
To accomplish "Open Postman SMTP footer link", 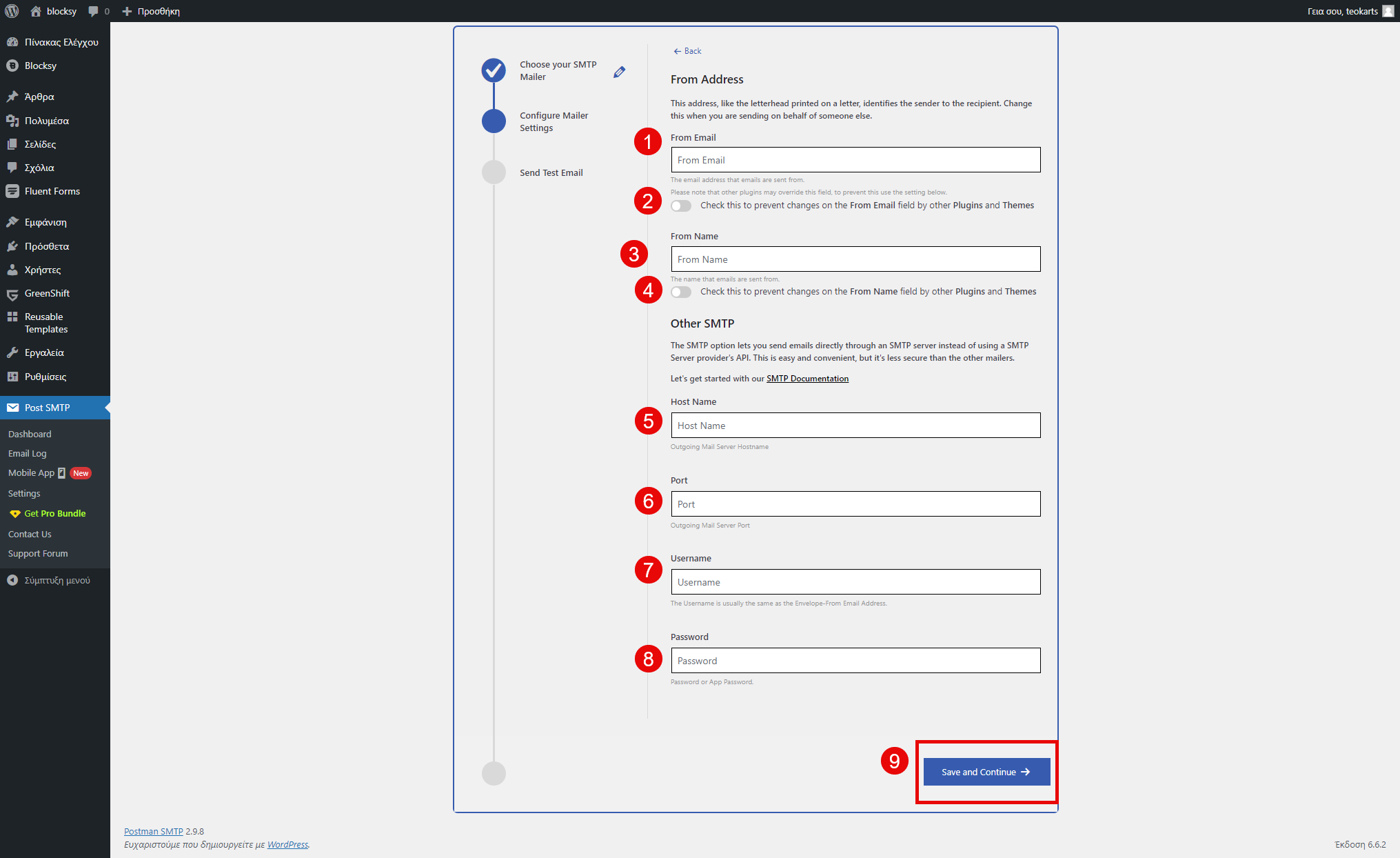I will coord(153,831).
